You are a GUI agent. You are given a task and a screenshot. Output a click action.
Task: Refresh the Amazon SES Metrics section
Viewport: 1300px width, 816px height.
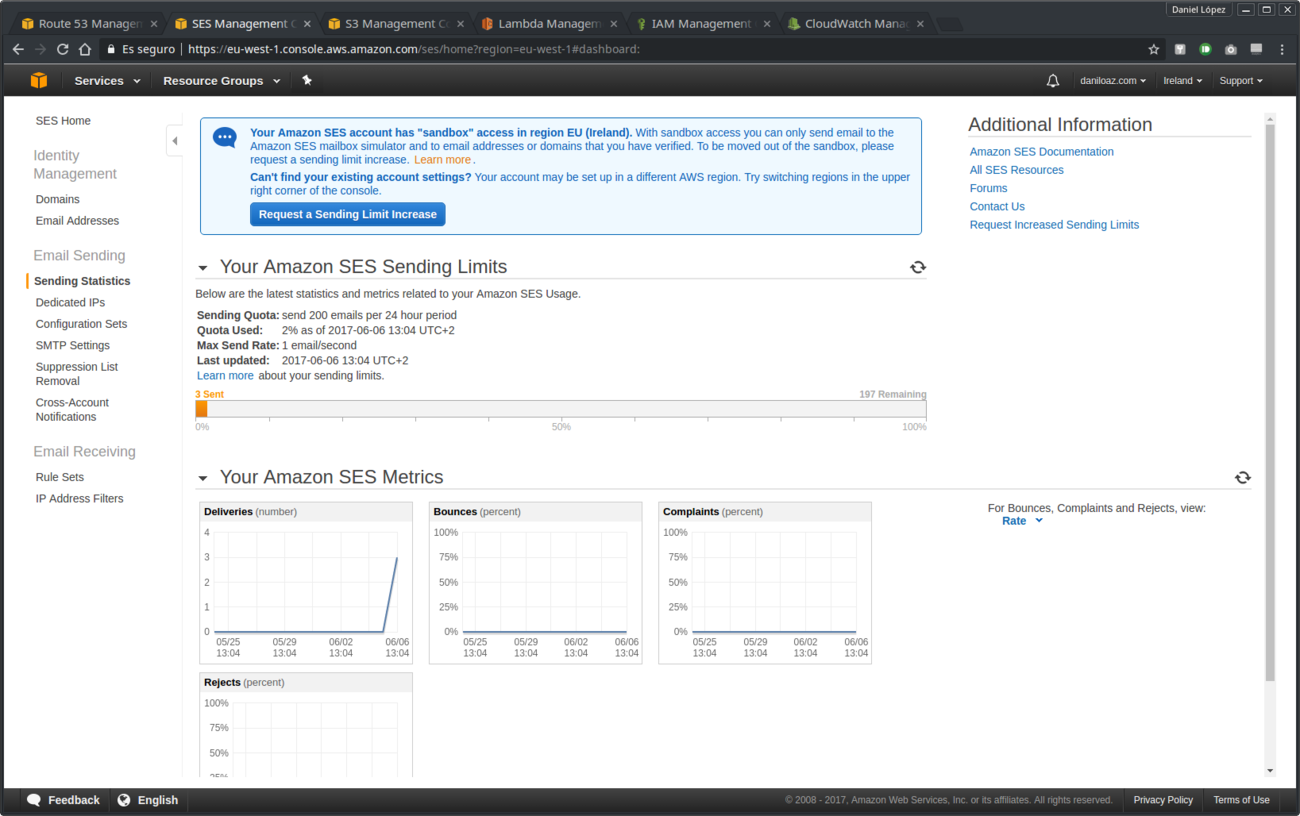pos(1243,477)
